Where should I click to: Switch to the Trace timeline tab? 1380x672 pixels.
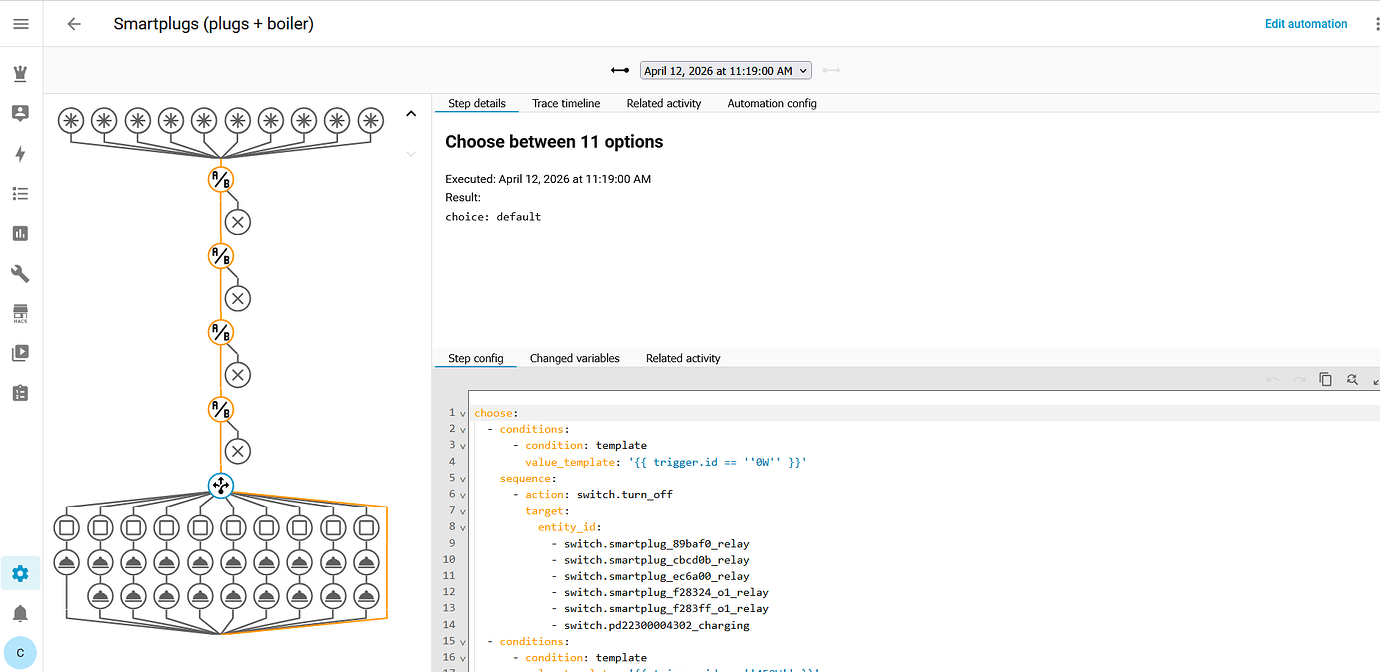[x=566, y=103]
